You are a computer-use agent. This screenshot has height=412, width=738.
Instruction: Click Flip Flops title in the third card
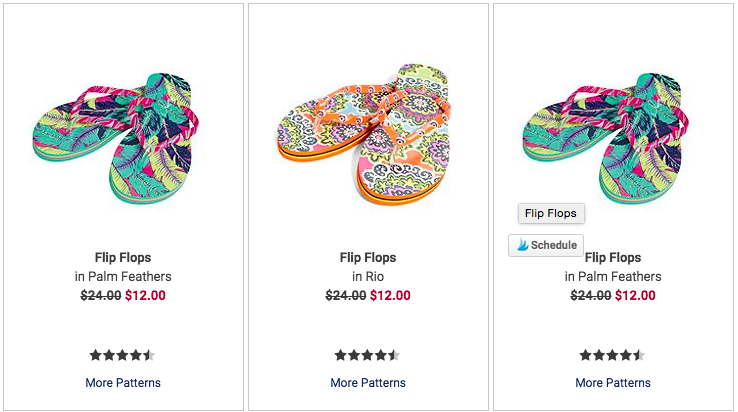[613, 257]
